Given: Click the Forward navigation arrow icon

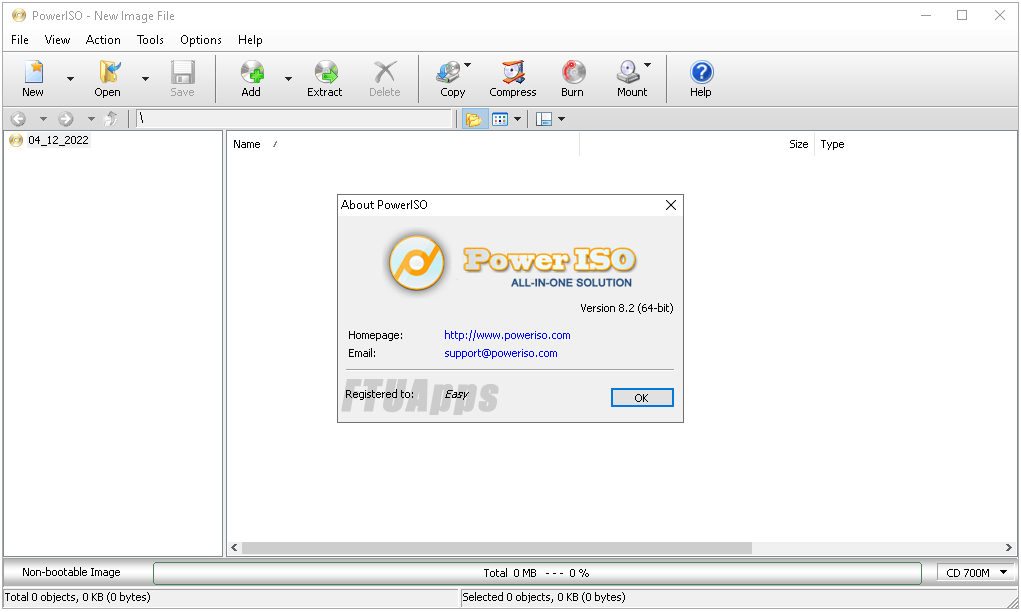Looking at the screenshot, I should (66, 118).
